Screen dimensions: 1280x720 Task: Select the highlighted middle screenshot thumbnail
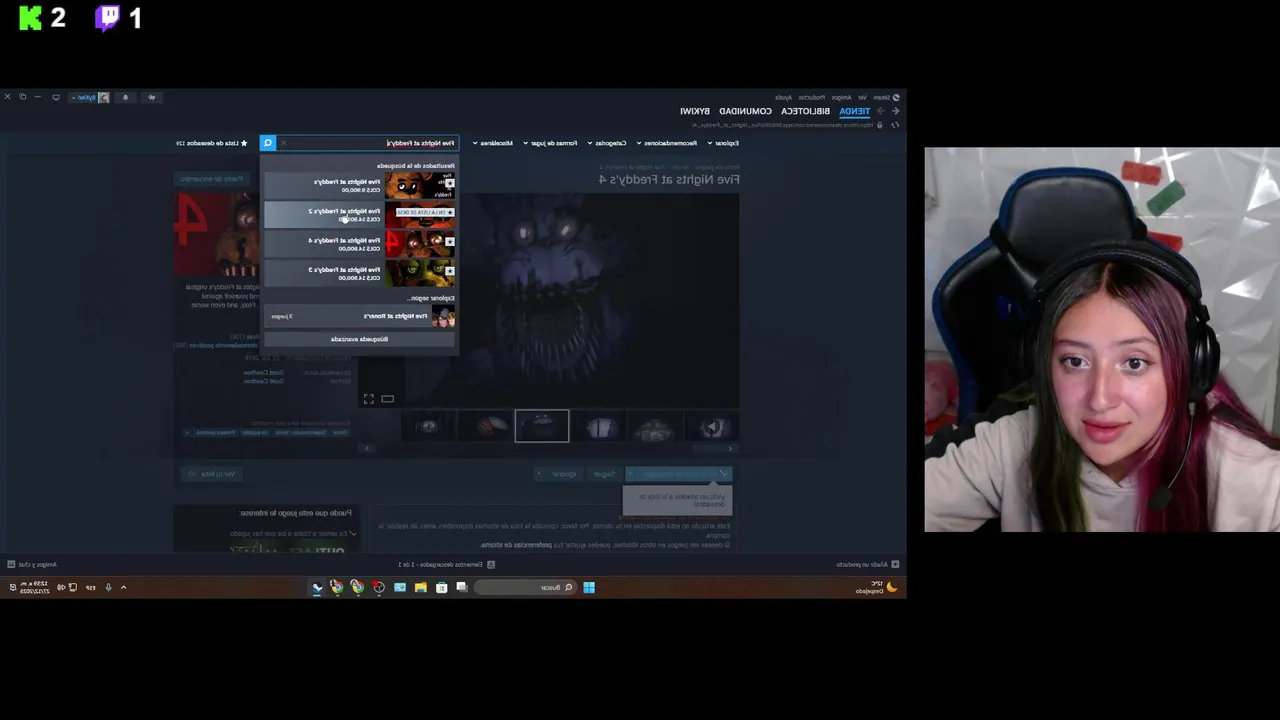point(542,426)
